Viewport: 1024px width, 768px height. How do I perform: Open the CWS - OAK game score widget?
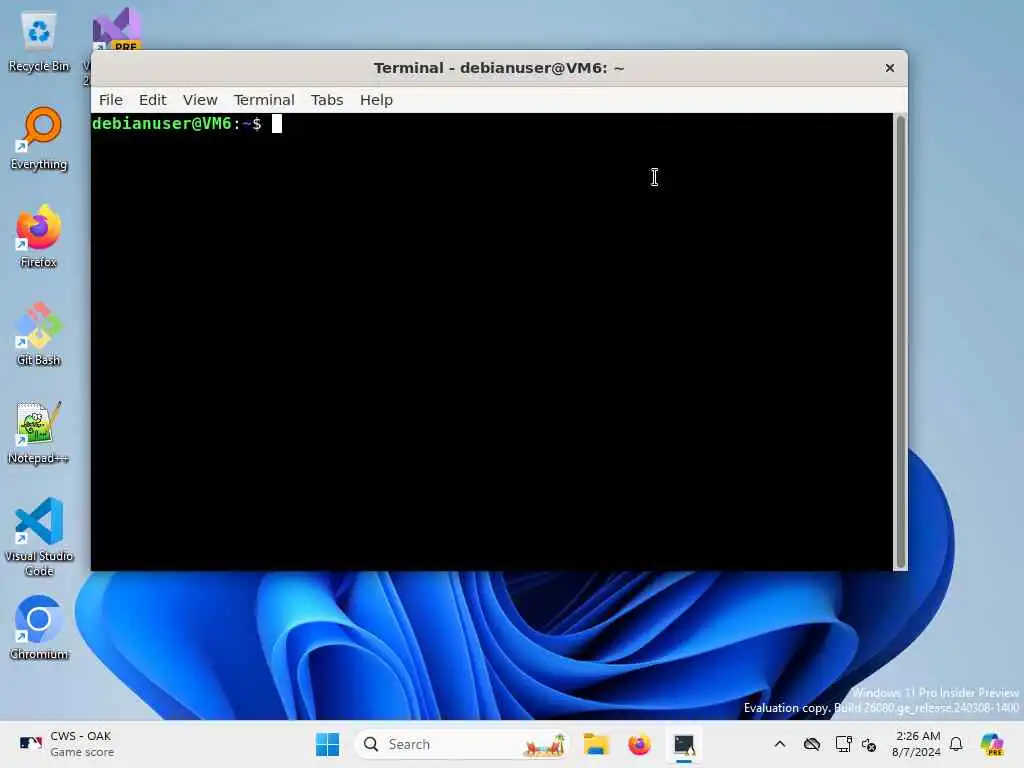point(66,744)
